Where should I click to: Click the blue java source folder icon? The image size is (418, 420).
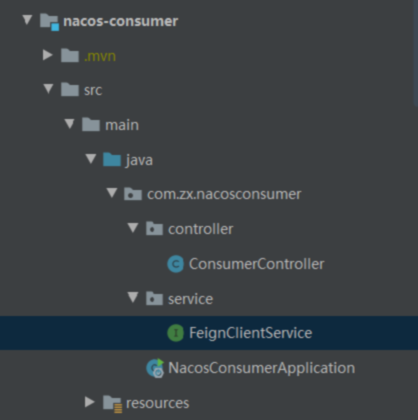[112, 160]
